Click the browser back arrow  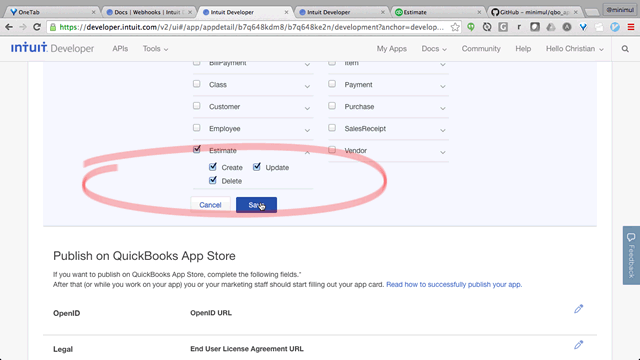pyautogui.click(x=9, y=27)
